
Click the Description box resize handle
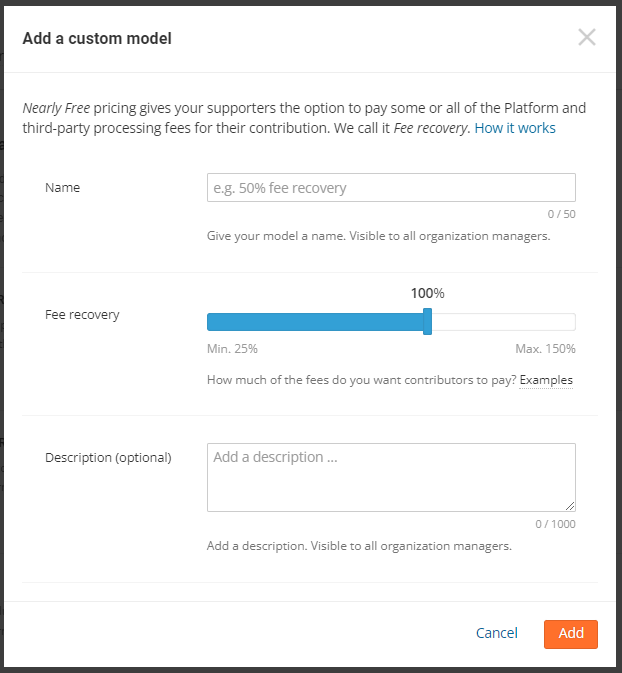[570, 506]
